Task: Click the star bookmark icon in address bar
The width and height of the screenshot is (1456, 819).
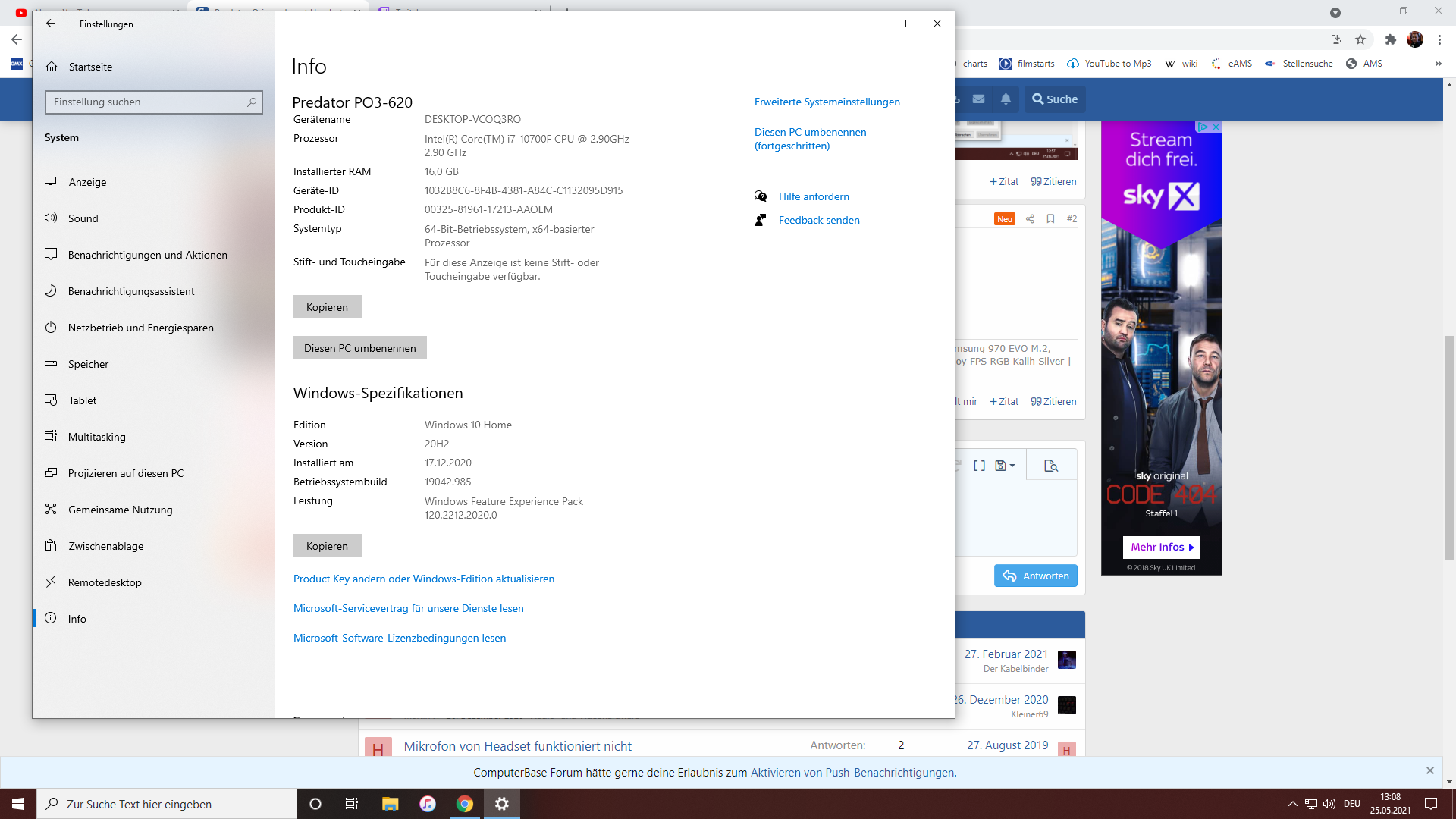Action: pos(1360,39)
